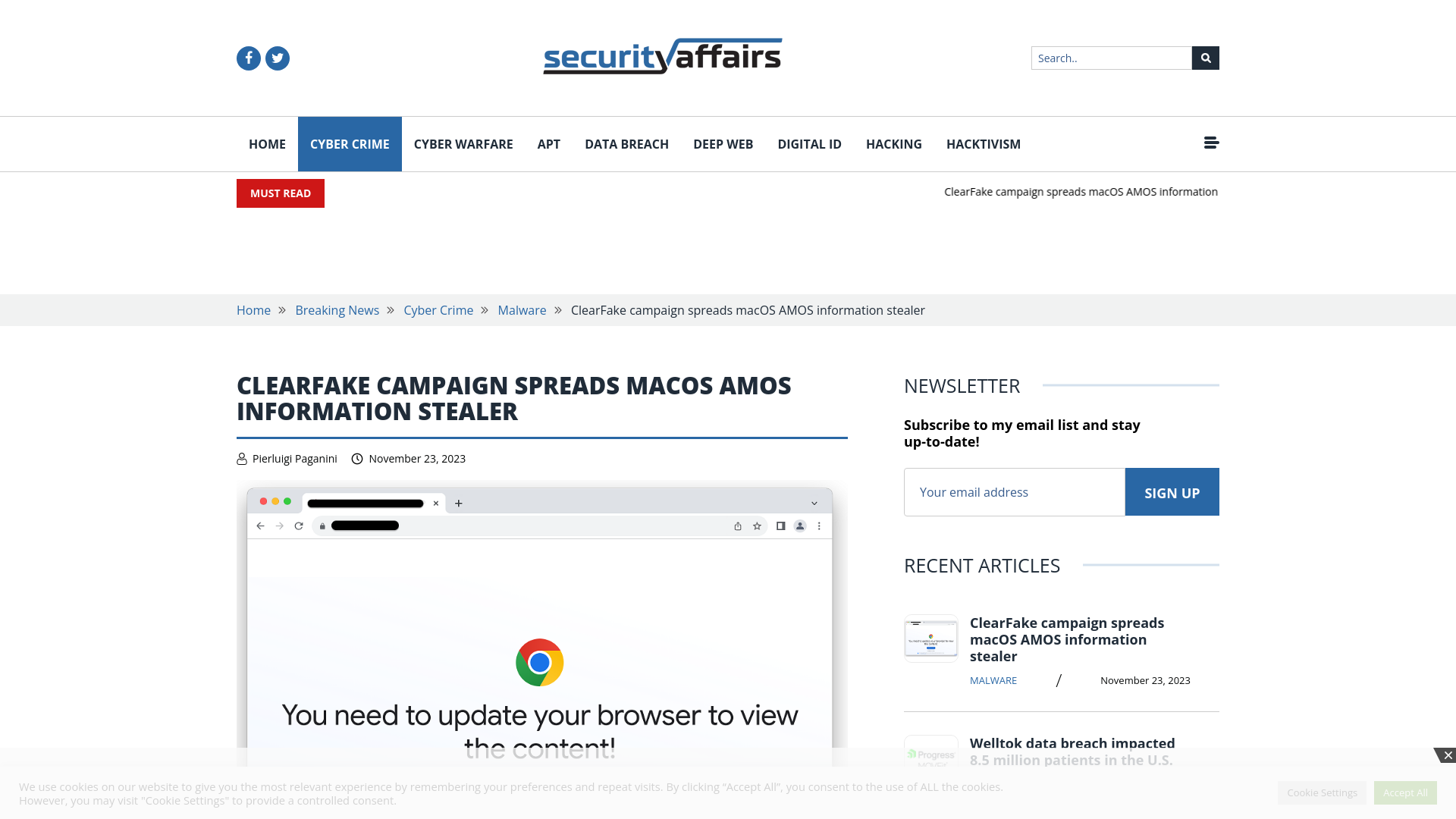Viewport: 1456px width, 819px height.
Task: Expand the top navigation overflow menu
Action: 1211,142
